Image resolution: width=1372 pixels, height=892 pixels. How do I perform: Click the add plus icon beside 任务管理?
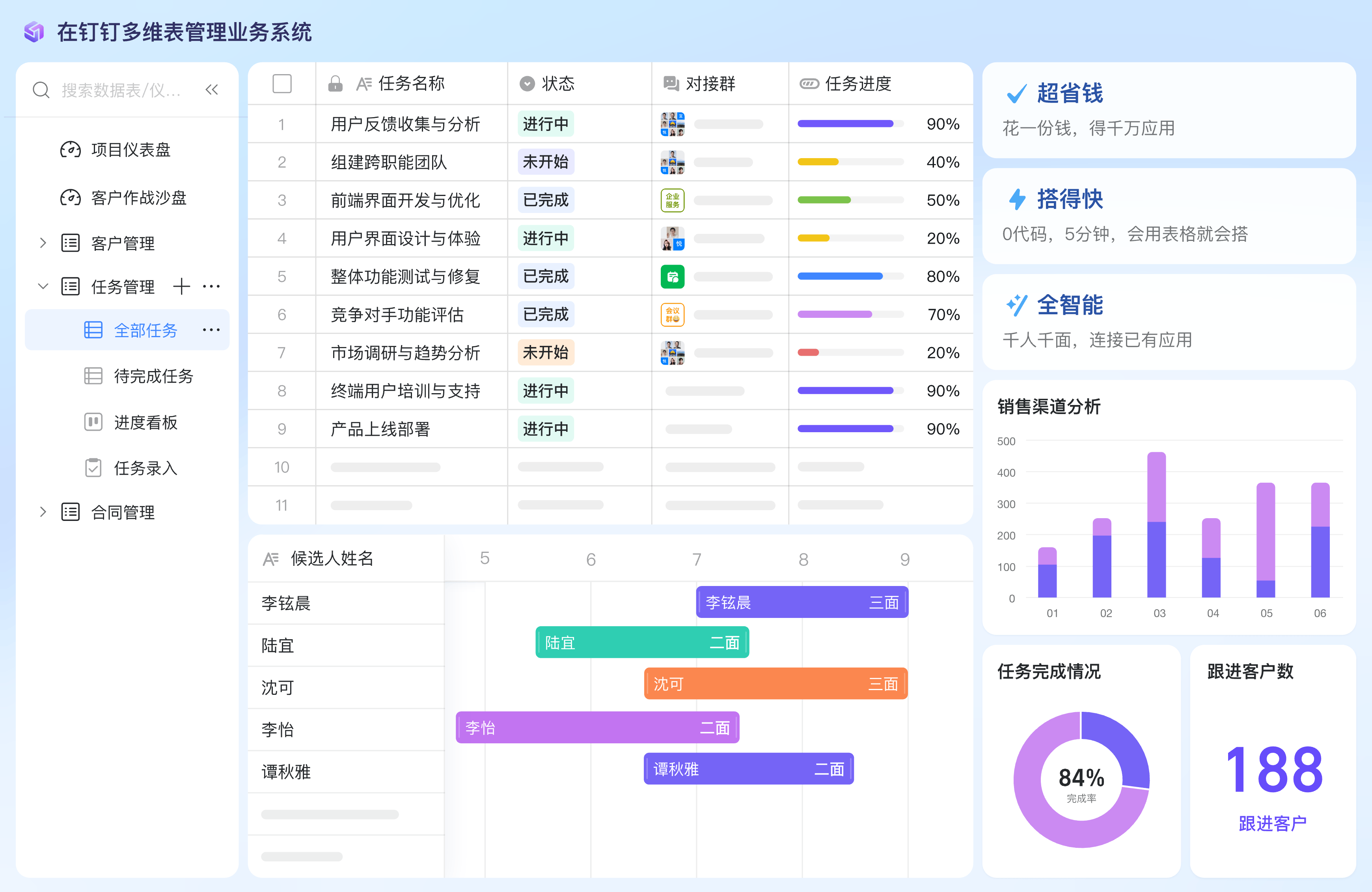pyautogui.click(x=182, y=286)
